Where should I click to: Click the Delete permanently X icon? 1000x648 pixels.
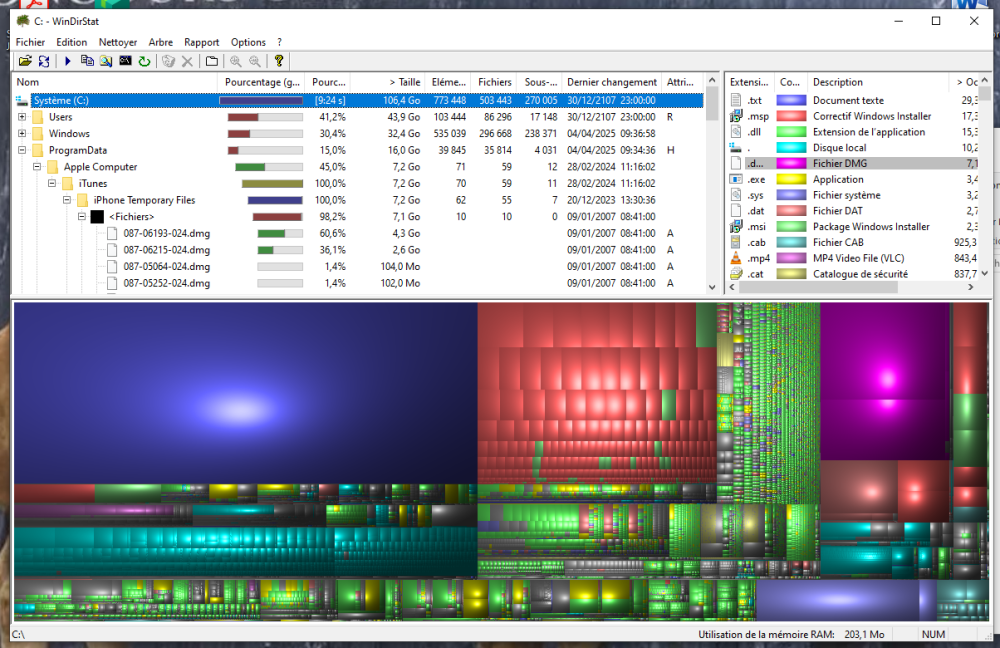[x=188, y=61]
